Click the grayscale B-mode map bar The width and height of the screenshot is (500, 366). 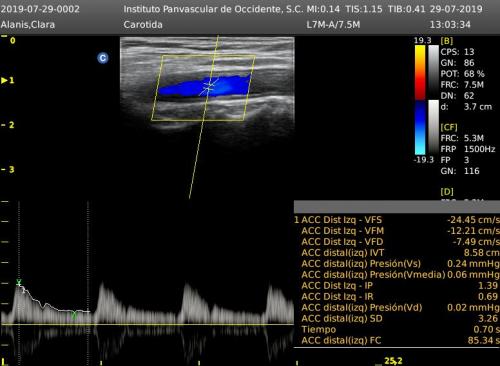433,72
